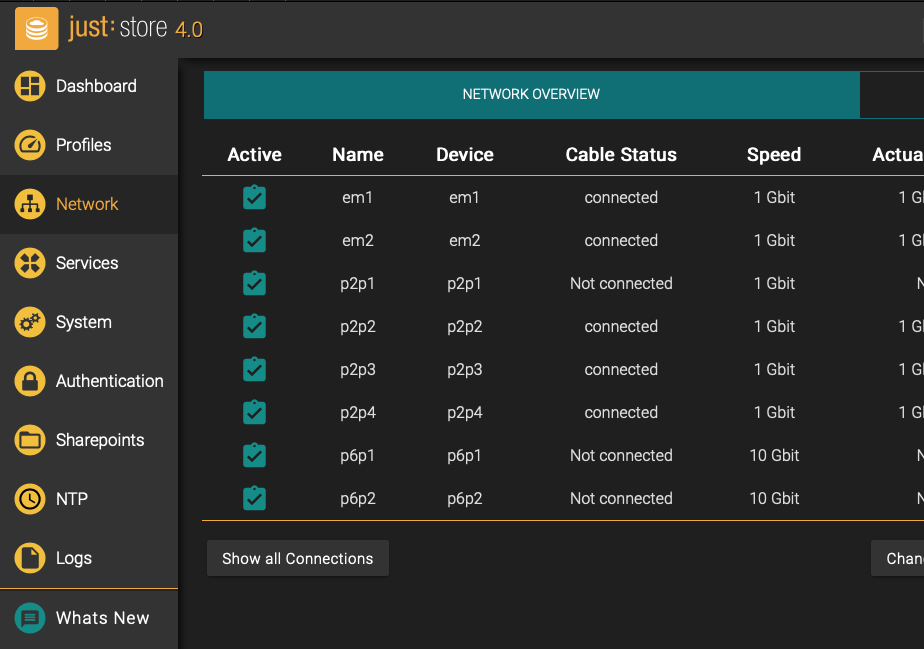Select the em2 name cell
Viewport: 924px width, 649px height.
tap(358, 241)
